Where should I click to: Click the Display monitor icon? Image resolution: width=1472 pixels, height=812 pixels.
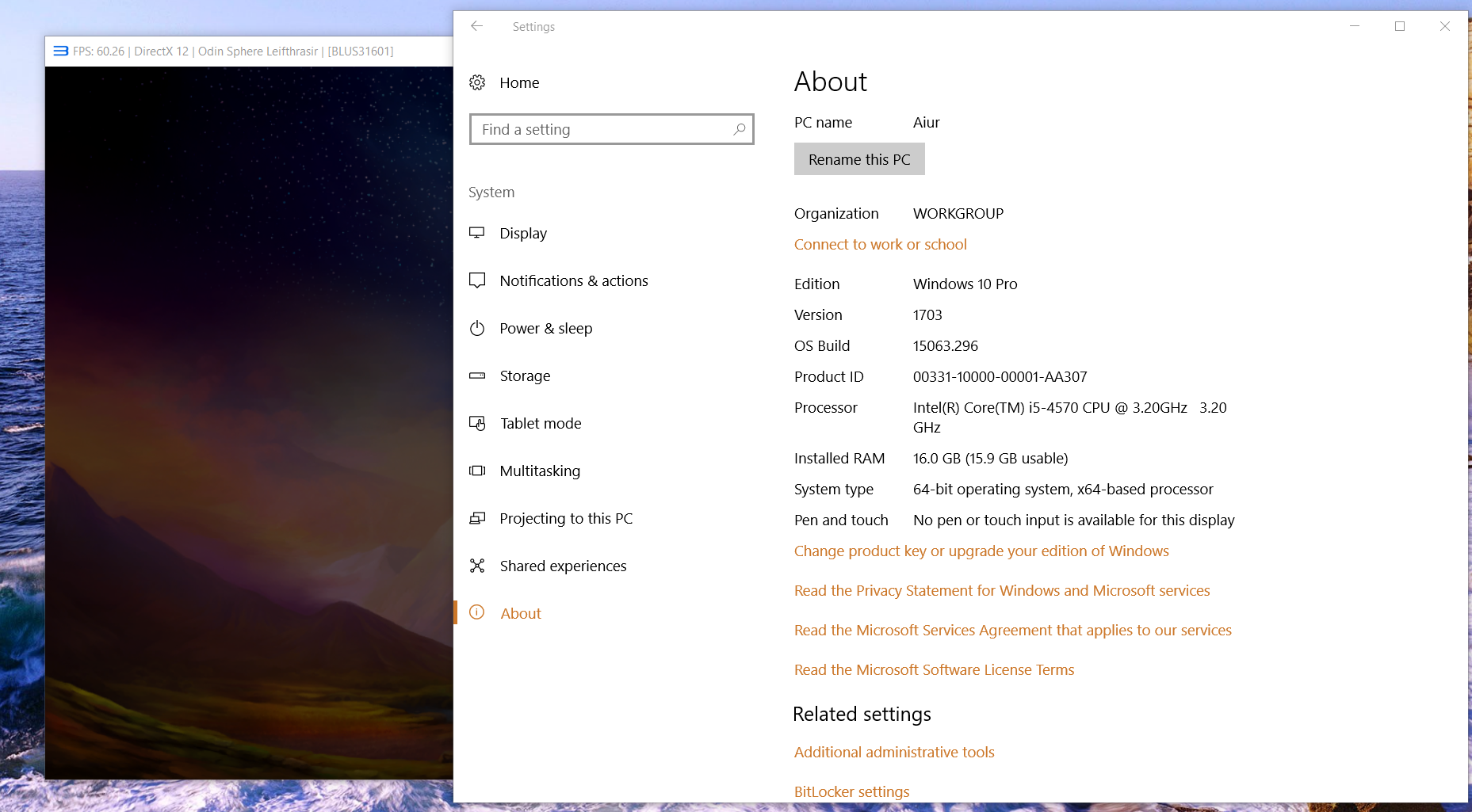(x=477, y=233)
